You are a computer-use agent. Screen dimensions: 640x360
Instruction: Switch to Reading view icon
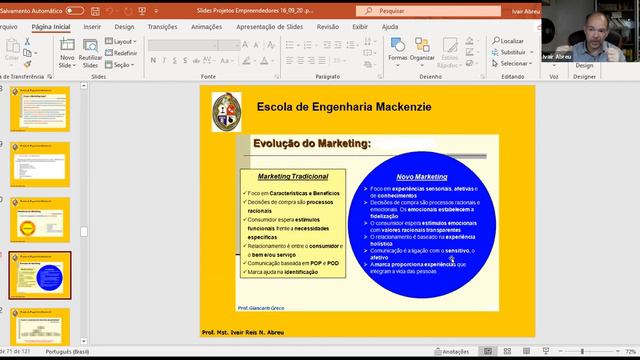[527, 351]
